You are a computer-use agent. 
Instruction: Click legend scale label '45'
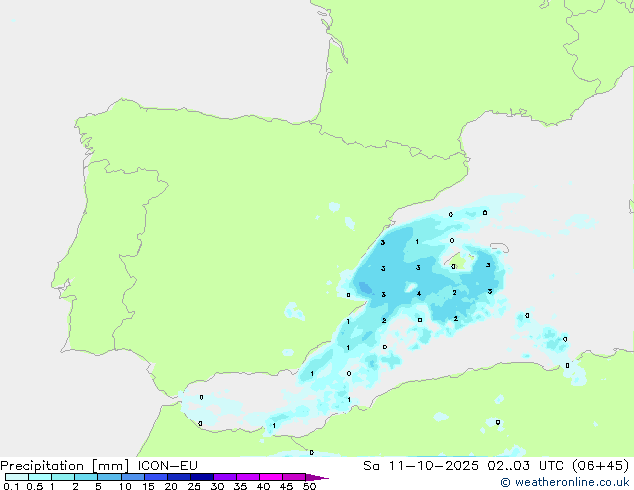[286, 486]
